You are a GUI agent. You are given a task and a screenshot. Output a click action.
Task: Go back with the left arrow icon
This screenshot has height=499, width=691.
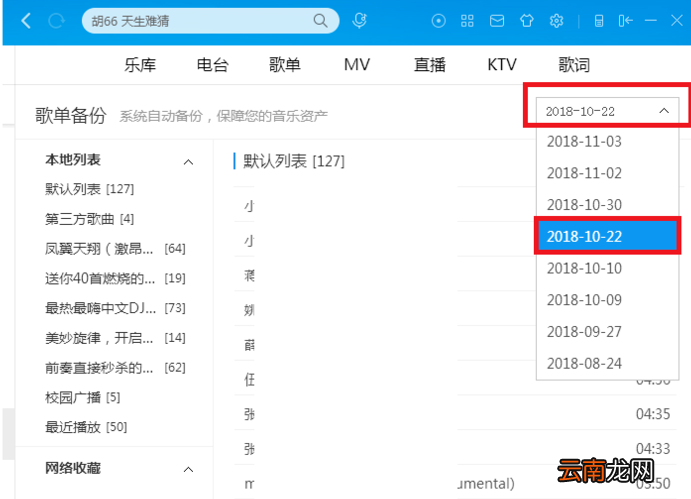[x=26, y=21]
